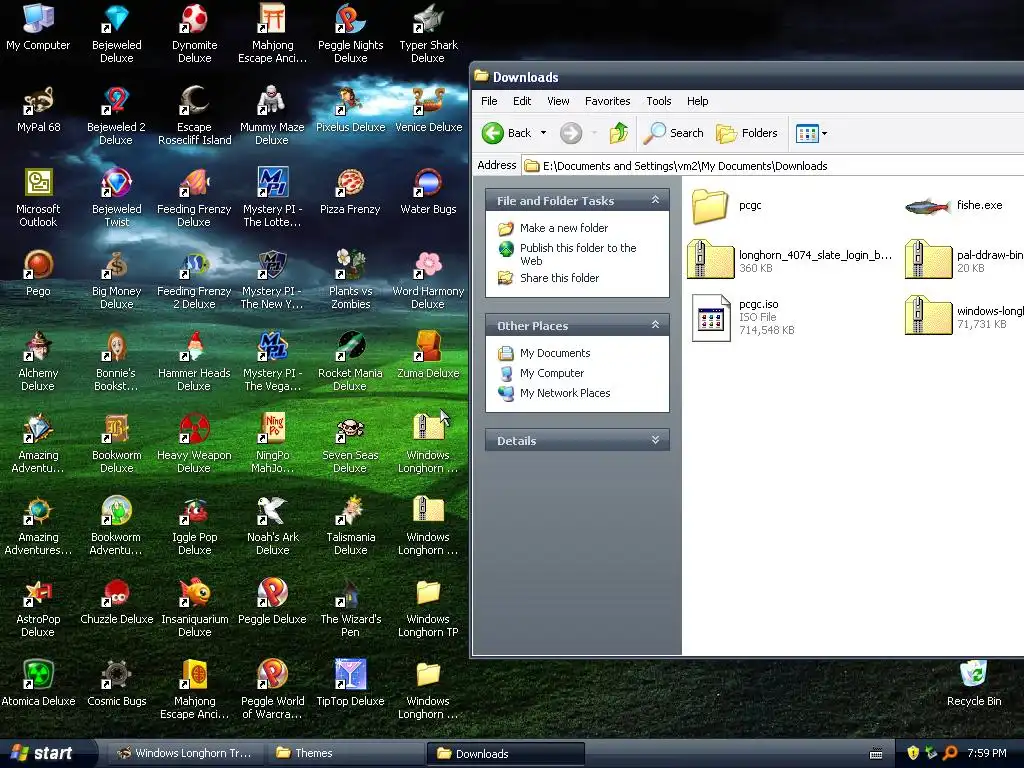Screen dimensions: 1024x768
Task: Select the pcgc.iso file
Action: pos(743,317)
